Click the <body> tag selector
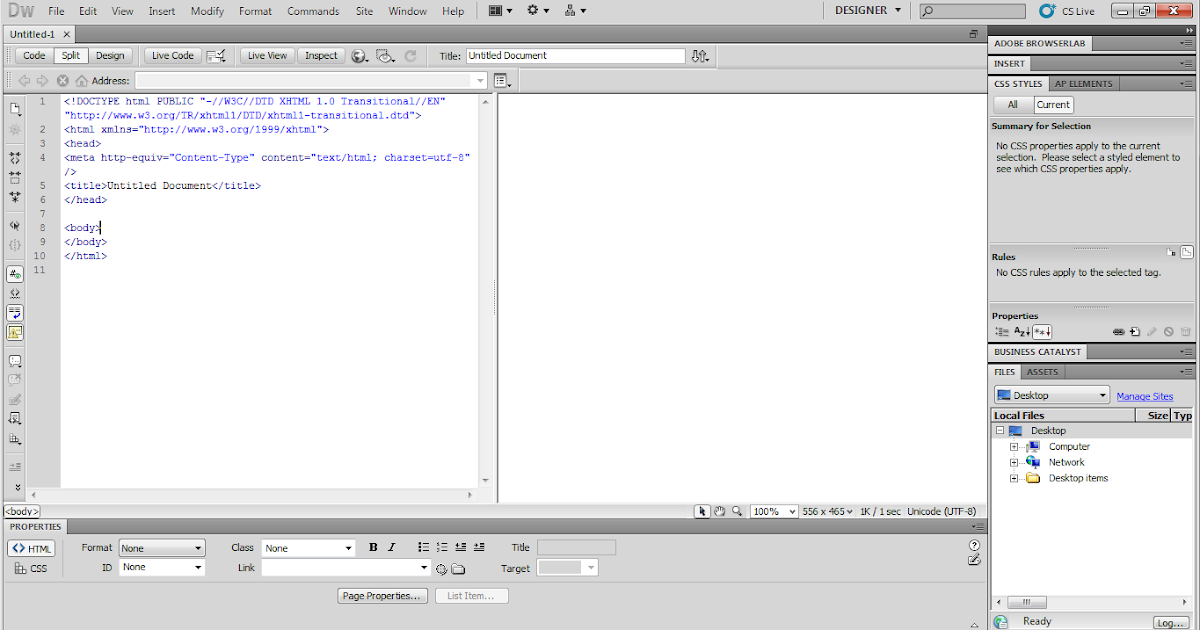The height and width of the screenshot is (630, 1200). point(21,511)
